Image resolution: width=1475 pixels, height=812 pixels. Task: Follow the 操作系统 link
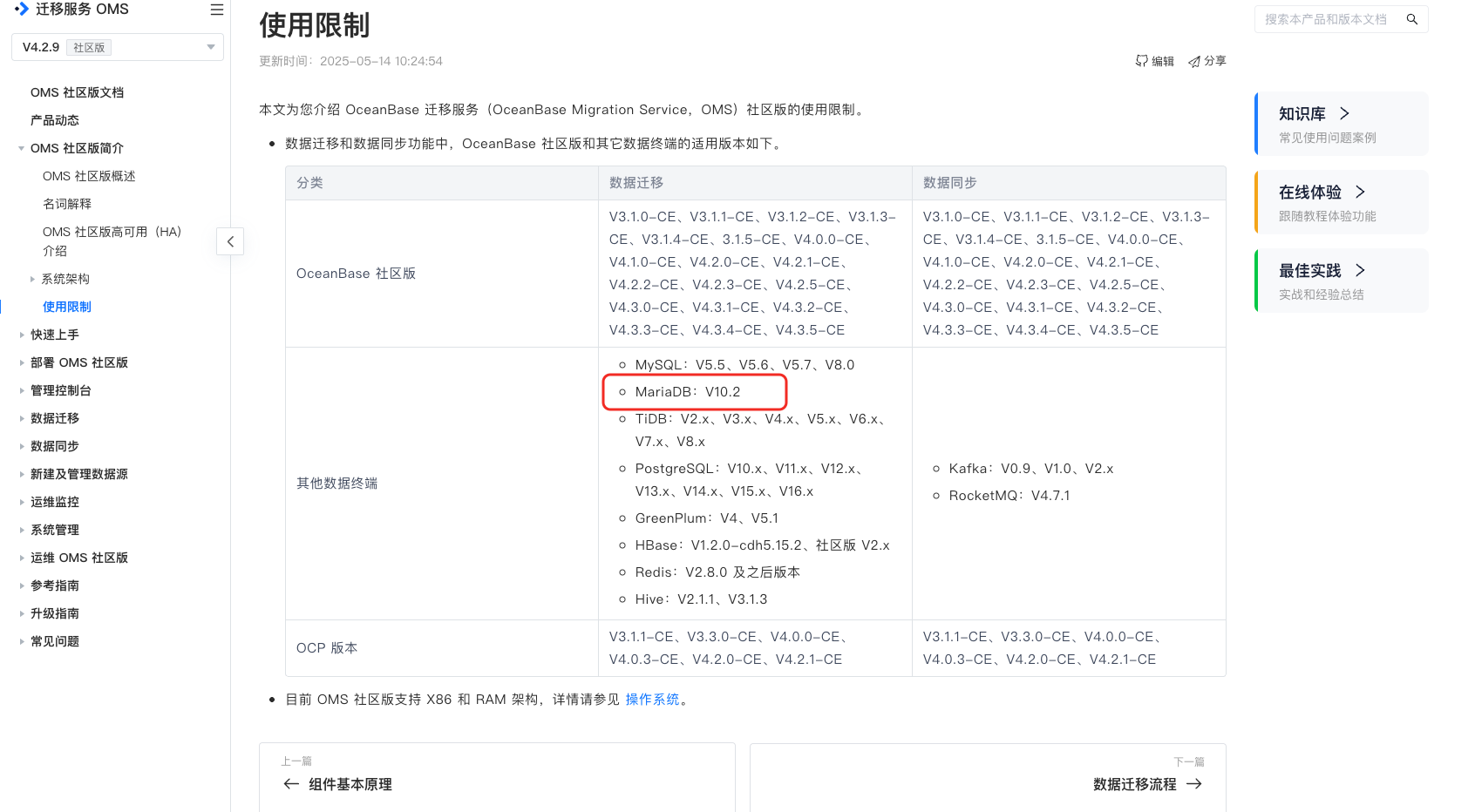[x=652, y=700]
